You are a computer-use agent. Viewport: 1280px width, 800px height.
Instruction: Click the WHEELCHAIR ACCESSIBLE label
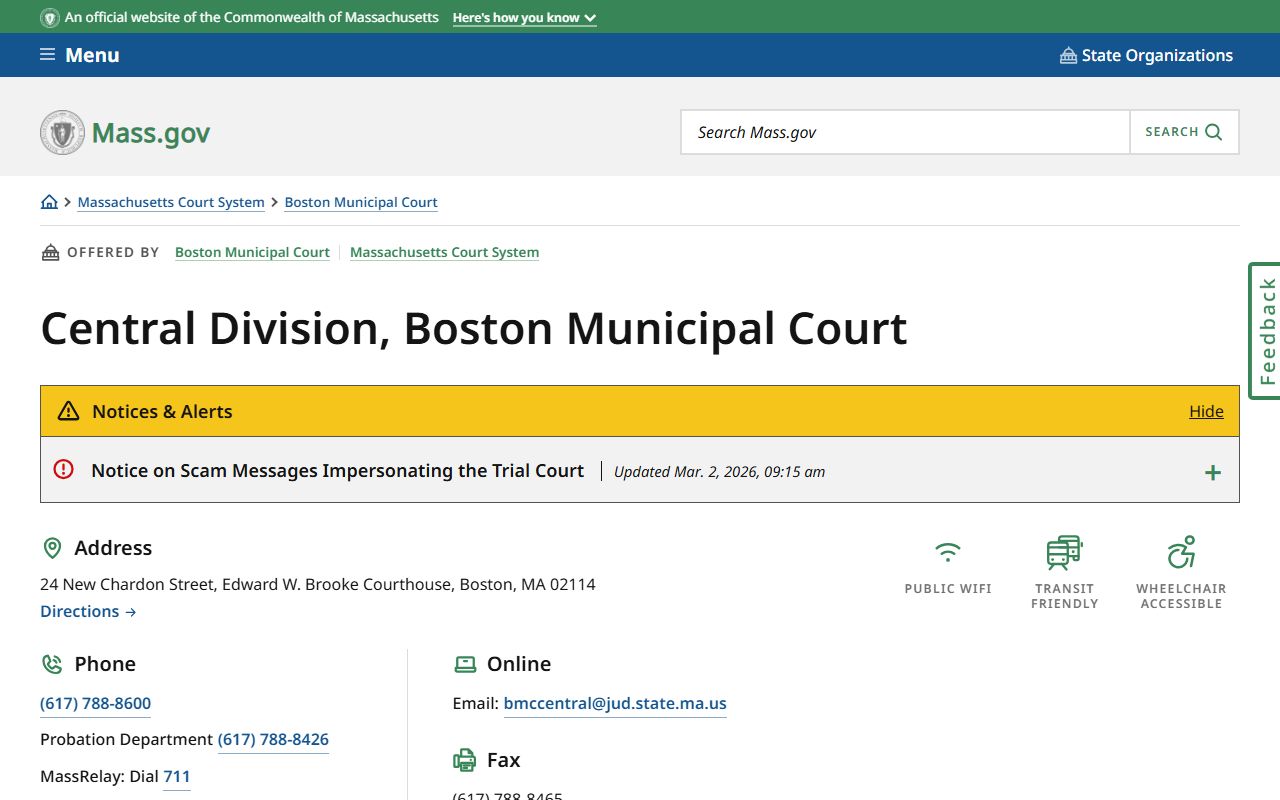point(1181,596)
